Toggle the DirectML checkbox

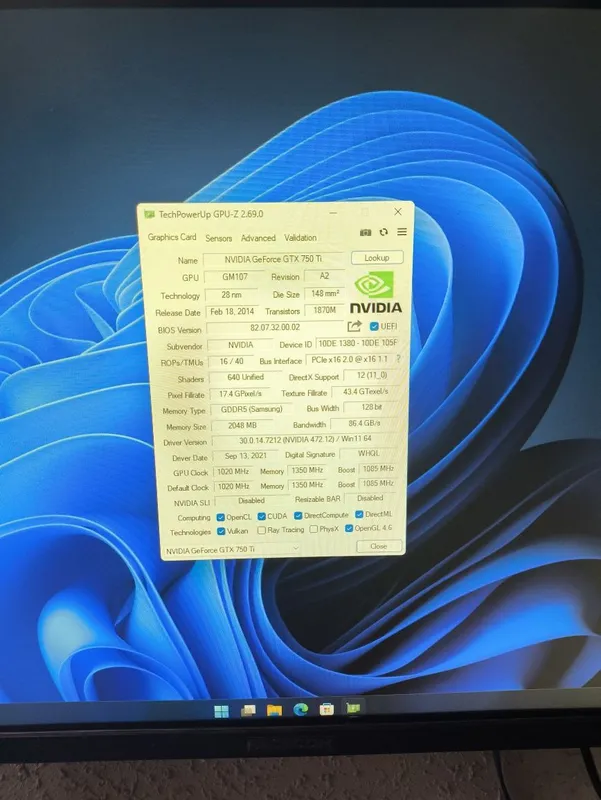(x=359, y=514)
